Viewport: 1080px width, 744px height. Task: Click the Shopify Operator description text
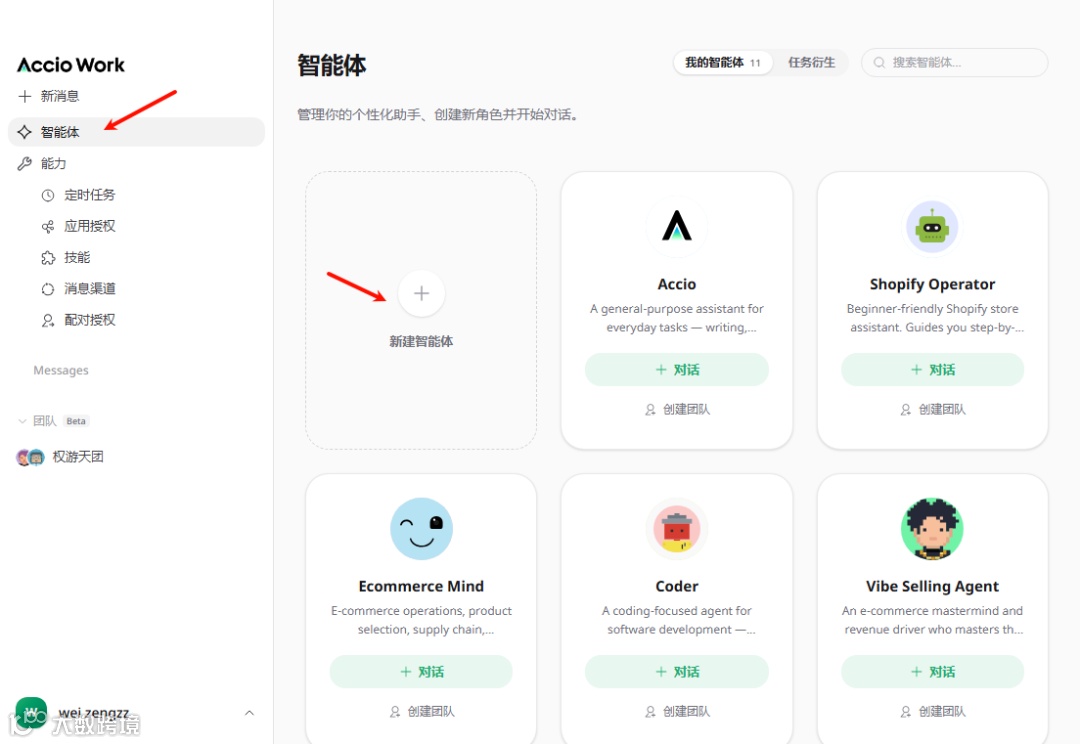click(x=933, y=318)
